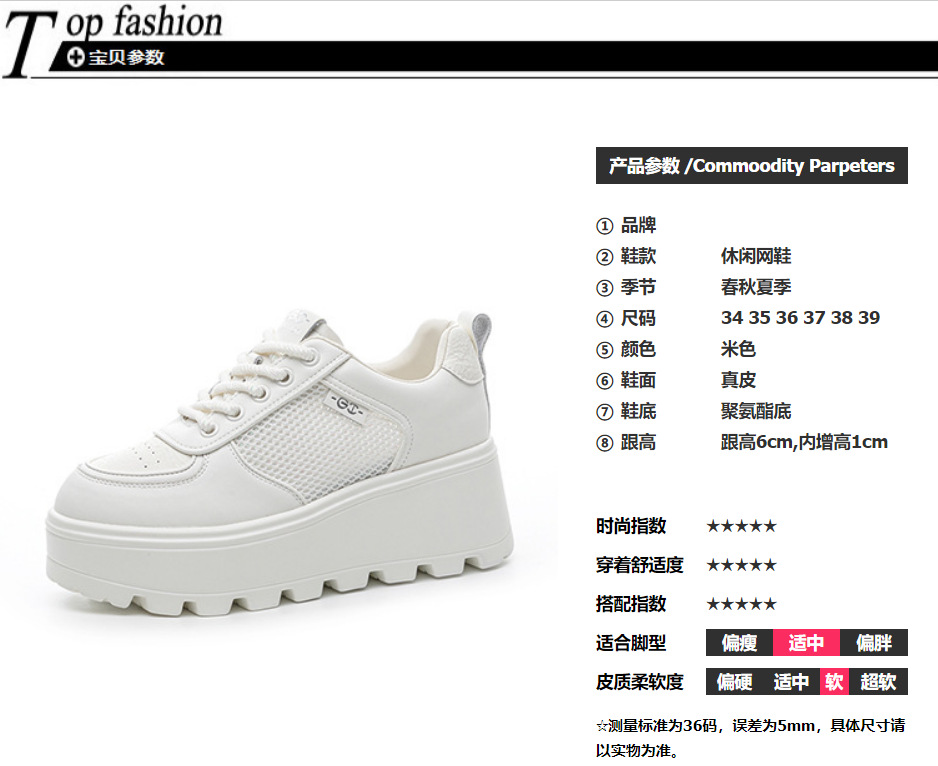Screen dimensions: 938x766
Task: Select 偏瘦 in the 适合脚型 row
Action: click(x=739, y=643)
